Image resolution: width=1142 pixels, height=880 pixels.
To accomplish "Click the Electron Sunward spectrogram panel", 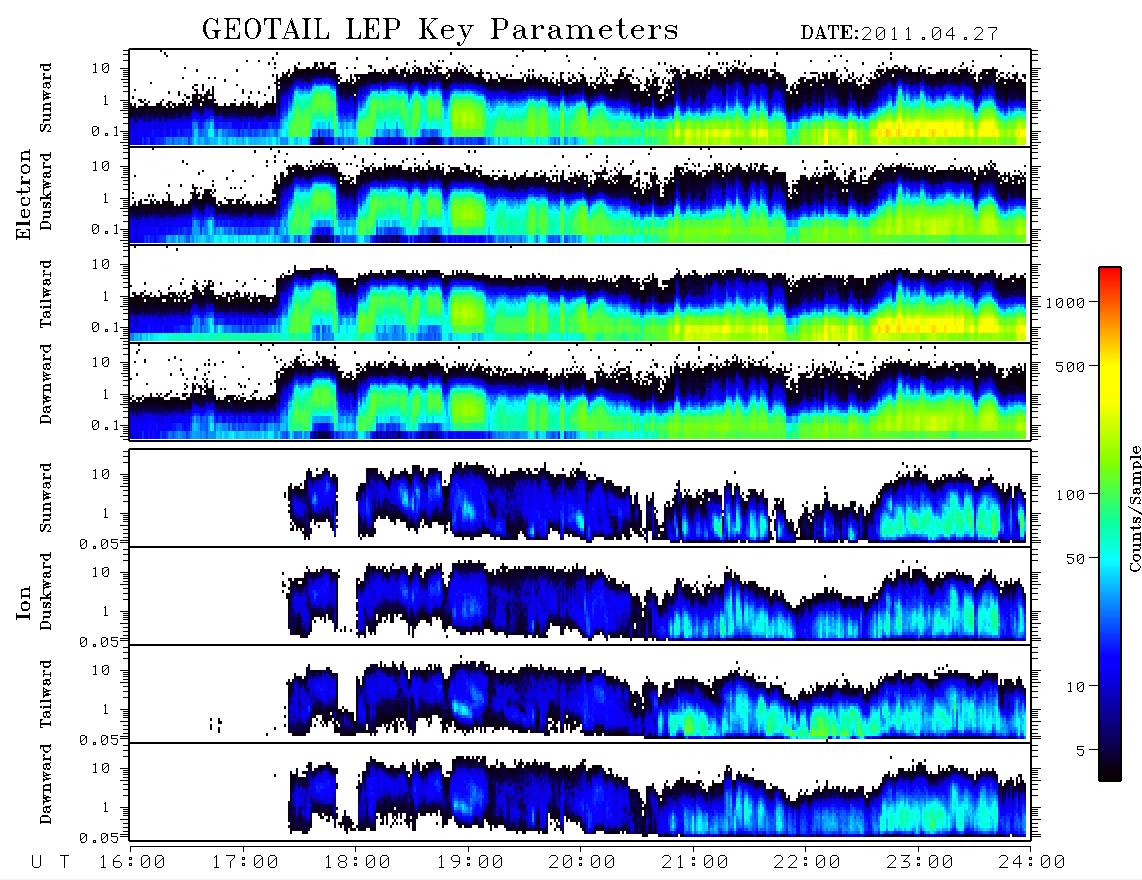I will [580, 98].
